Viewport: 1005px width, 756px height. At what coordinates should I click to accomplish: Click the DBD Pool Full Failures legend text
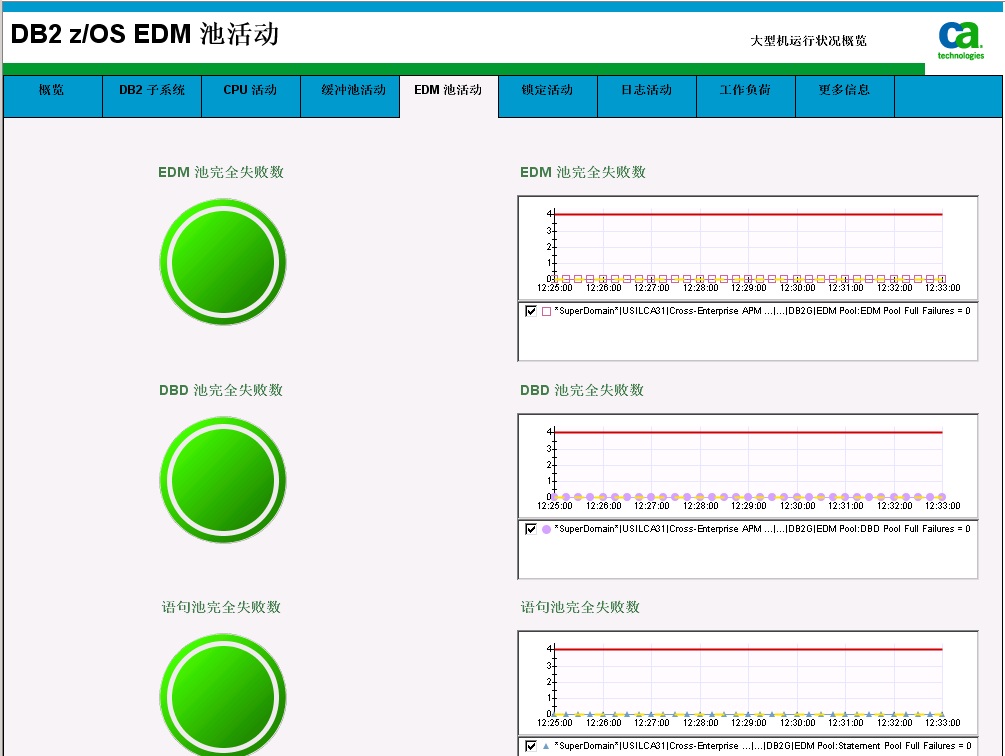(x=762, y=529)
